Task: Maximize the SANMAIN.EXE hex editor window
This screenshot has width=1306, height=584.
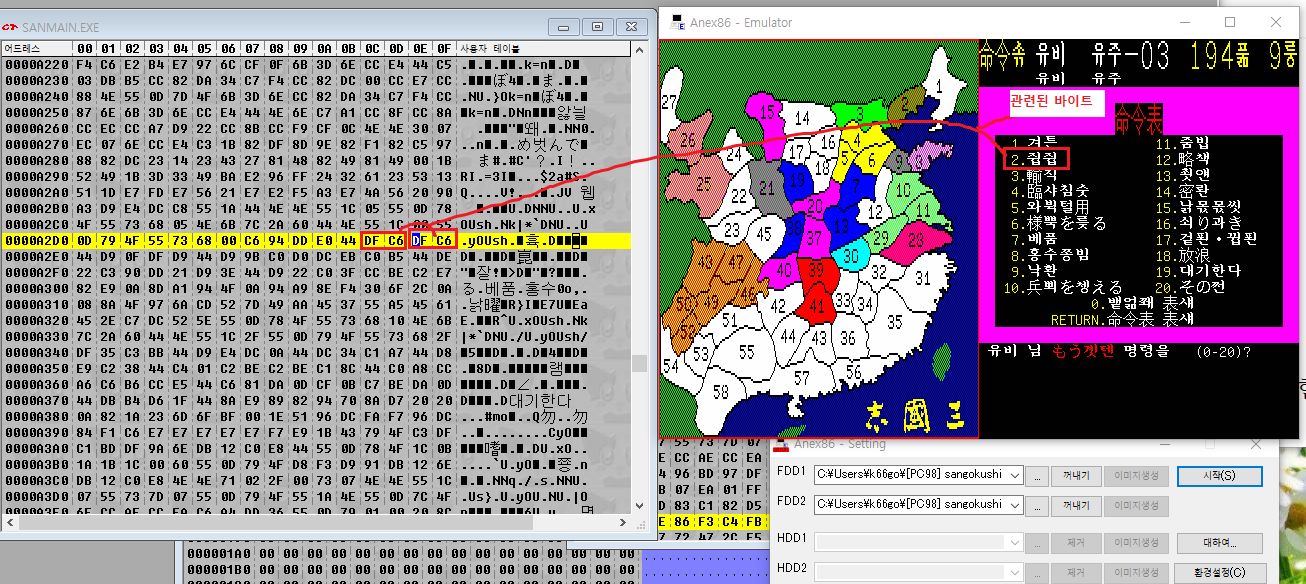Action: coord(597,27)
